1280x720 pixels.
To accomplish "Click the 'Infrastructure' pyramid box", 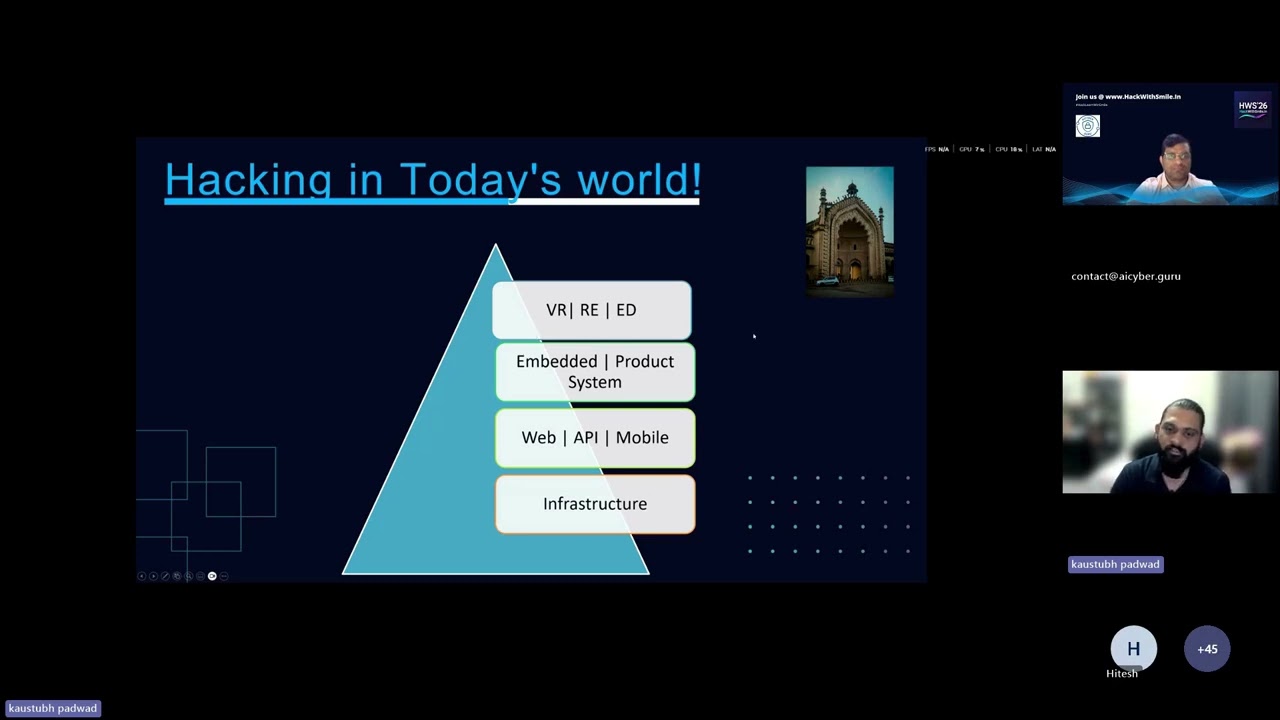I will 595,504.
